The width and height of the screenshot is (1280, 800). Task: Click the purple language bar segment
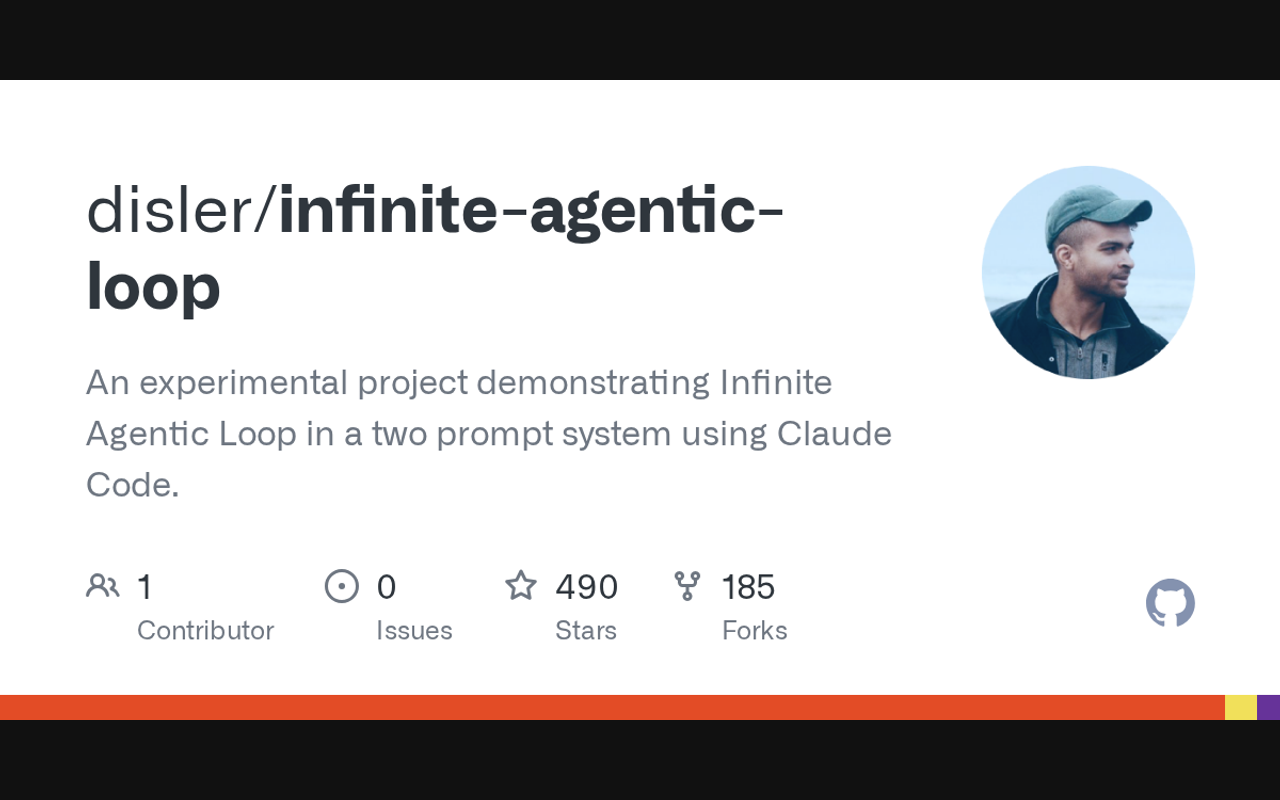coord(1269,707)
